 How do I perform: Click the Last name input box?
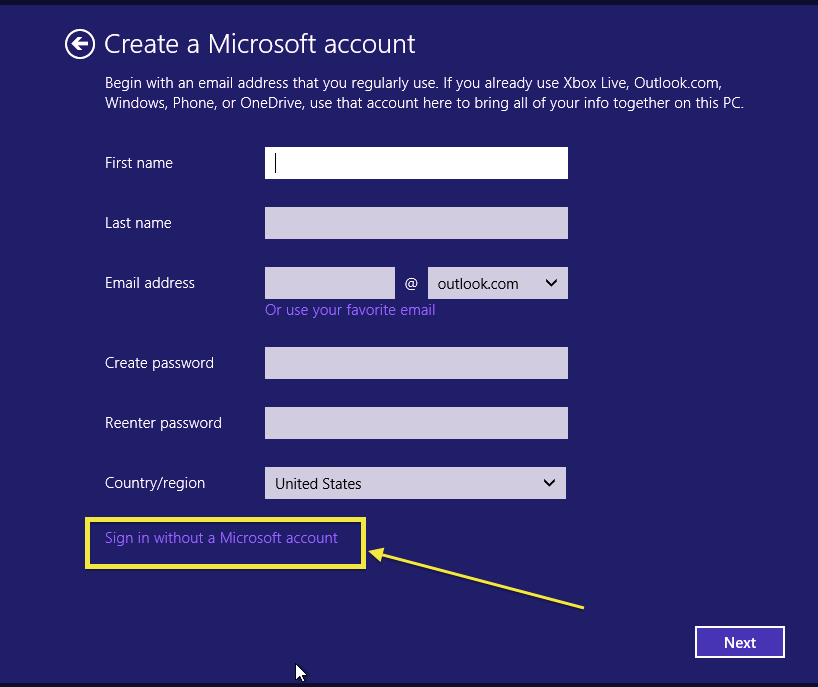tap(416, 223)
